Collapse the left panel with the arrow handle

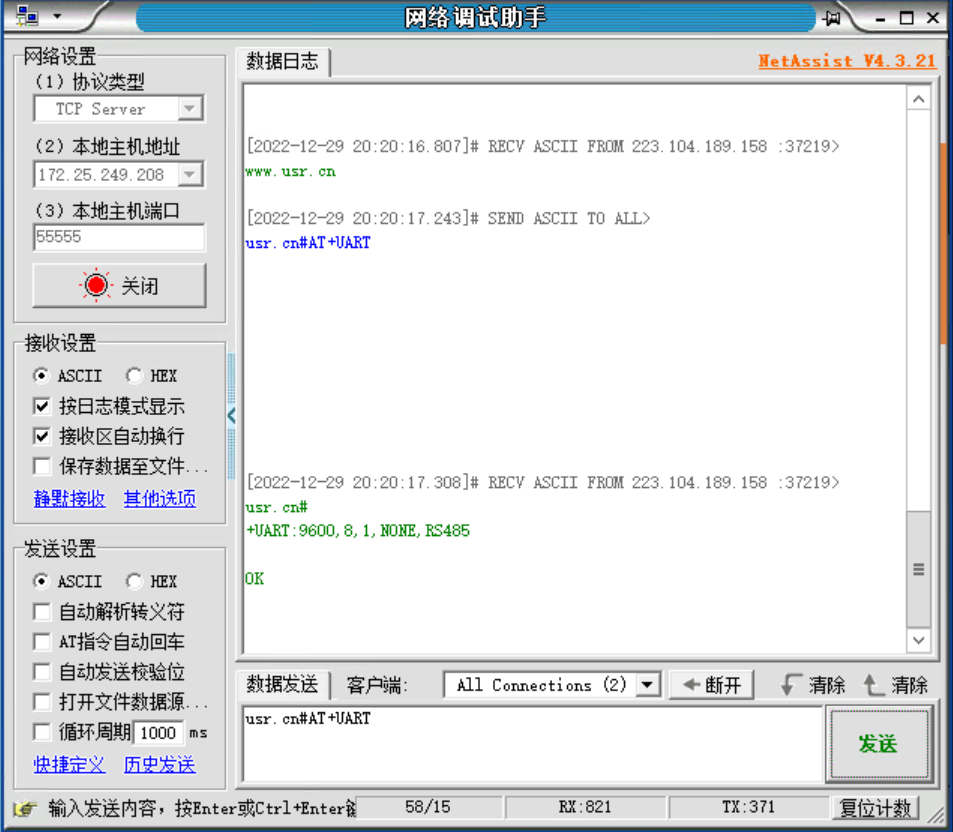pyautogui.click(x=231, y=415)
